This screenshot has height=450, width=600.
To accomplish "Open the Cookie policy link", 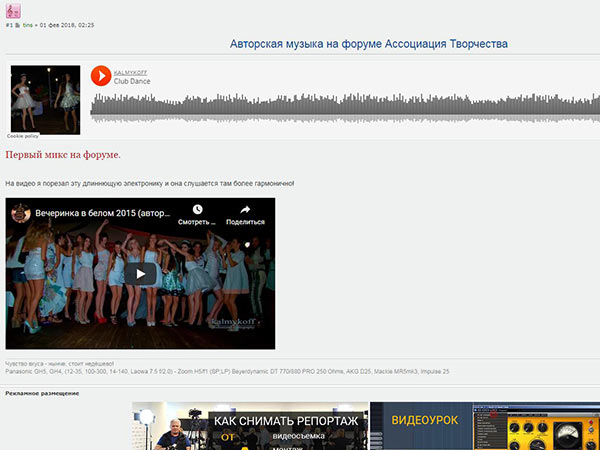I will (23, 136).
